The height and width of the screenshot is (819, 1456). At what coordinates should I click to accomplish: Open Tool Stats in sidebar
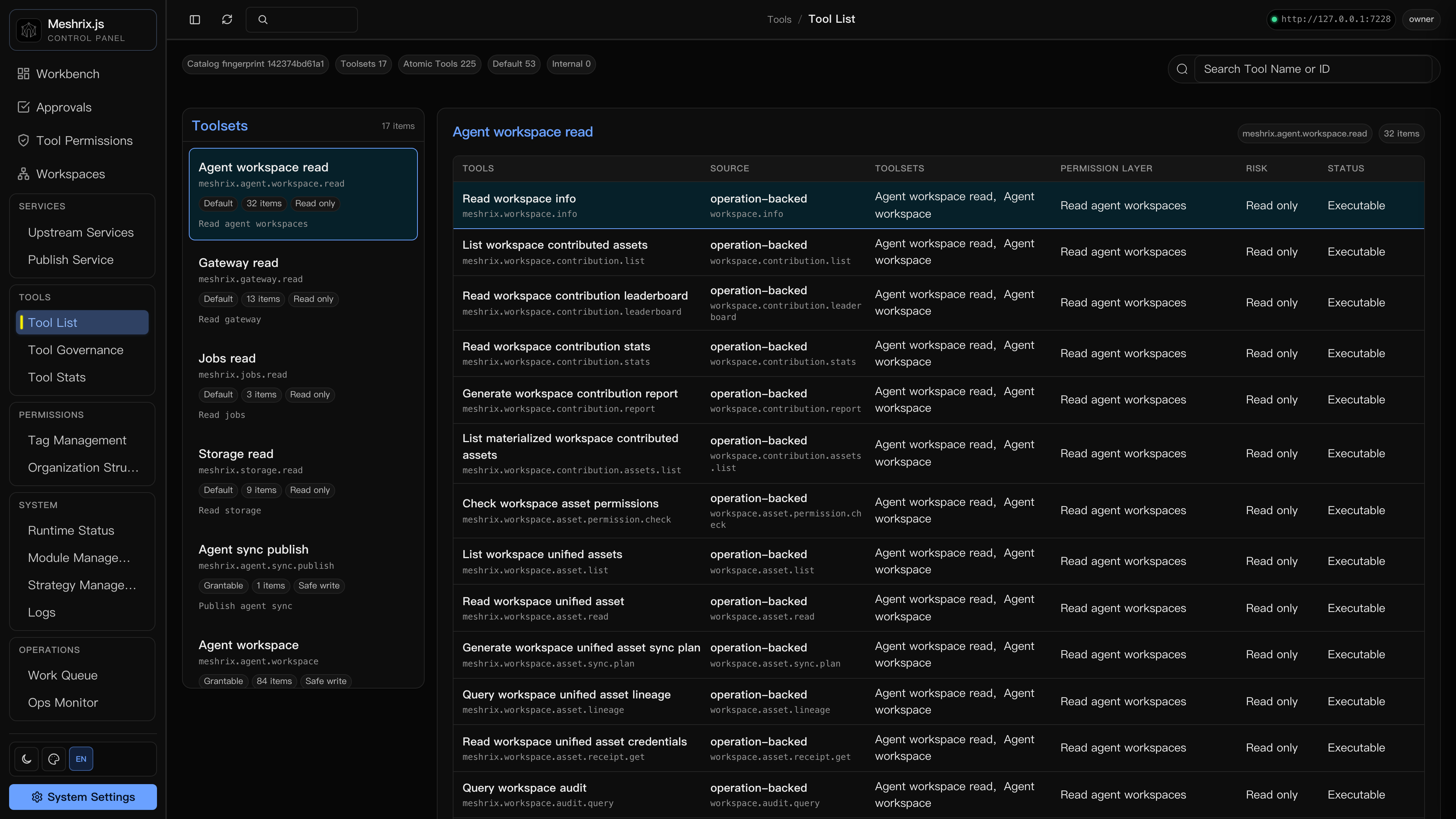tap(83, 378)
